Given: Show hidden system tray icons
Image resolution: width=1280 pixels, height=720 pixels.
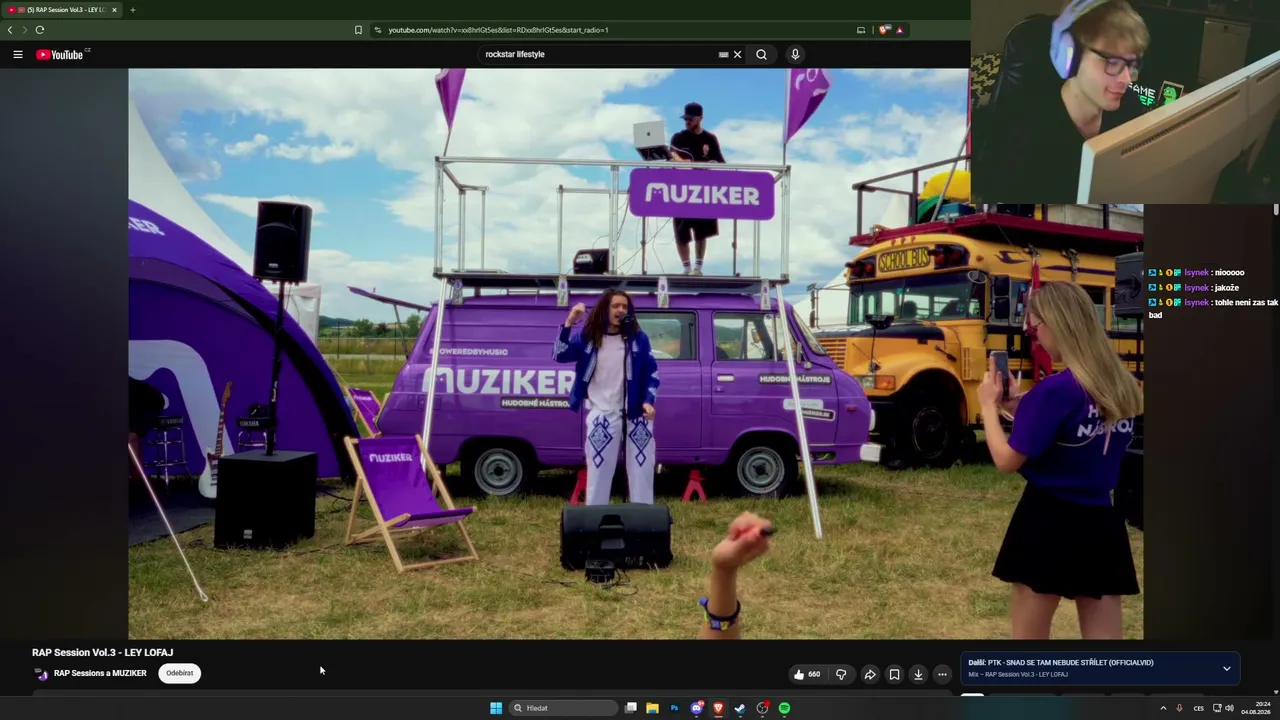Looking at the screenshot, I should coord(1163,708).
